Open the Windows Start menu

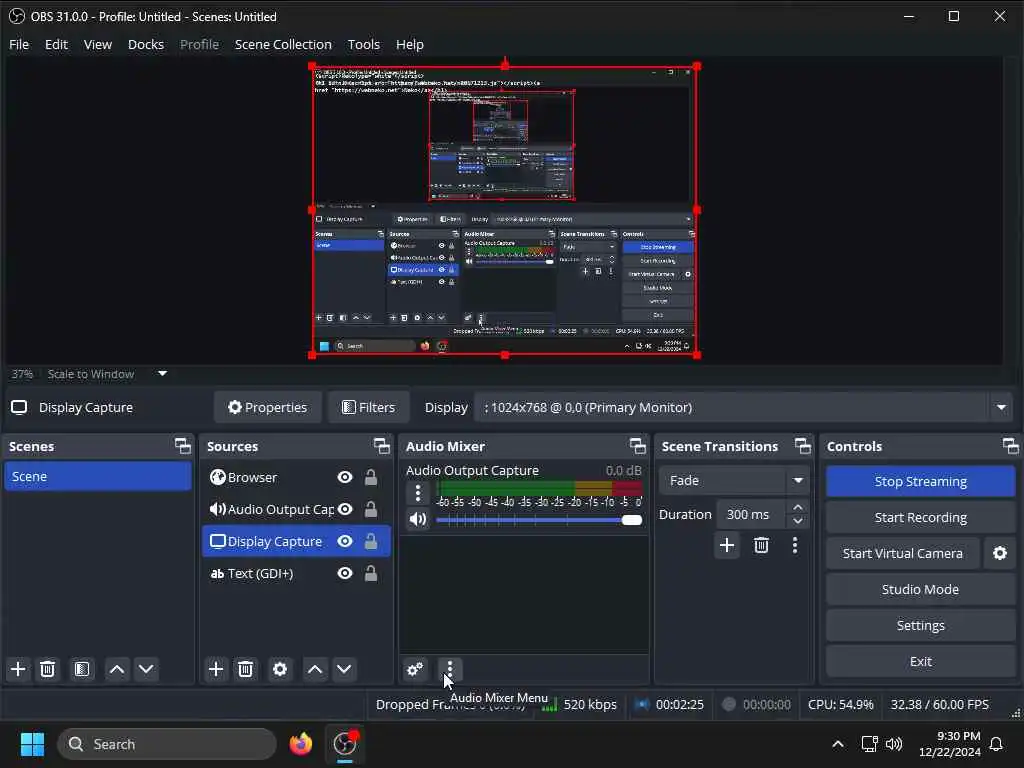pyautogui.click(x=32, y=744)
